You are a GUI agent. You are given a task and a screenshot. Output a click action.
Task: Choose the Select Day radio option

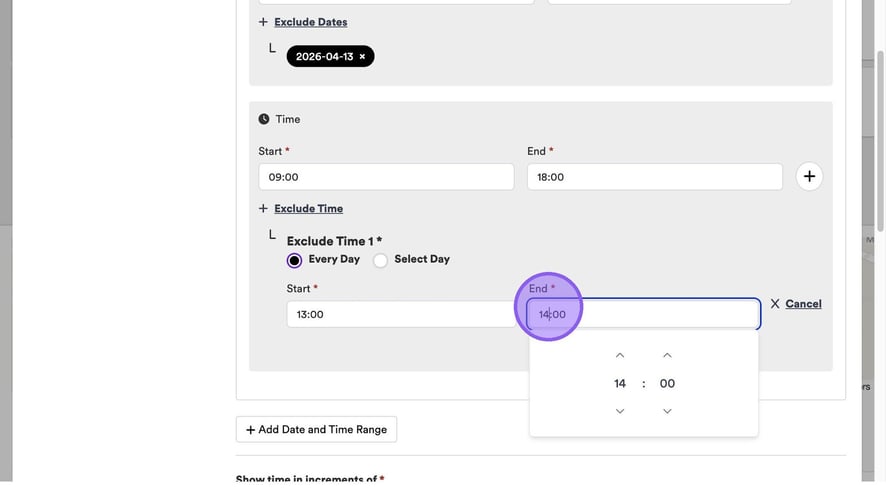(381, 260)
